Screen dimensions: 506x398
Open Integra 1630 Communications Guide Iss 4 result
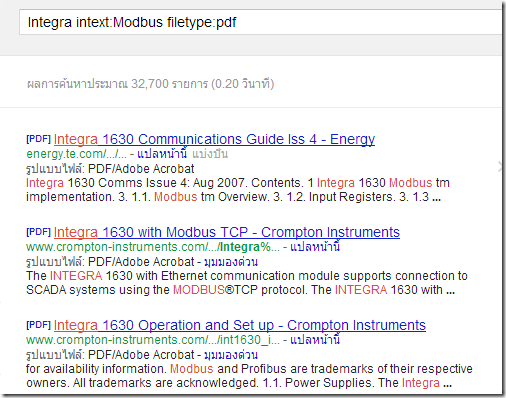click(214, 139)
